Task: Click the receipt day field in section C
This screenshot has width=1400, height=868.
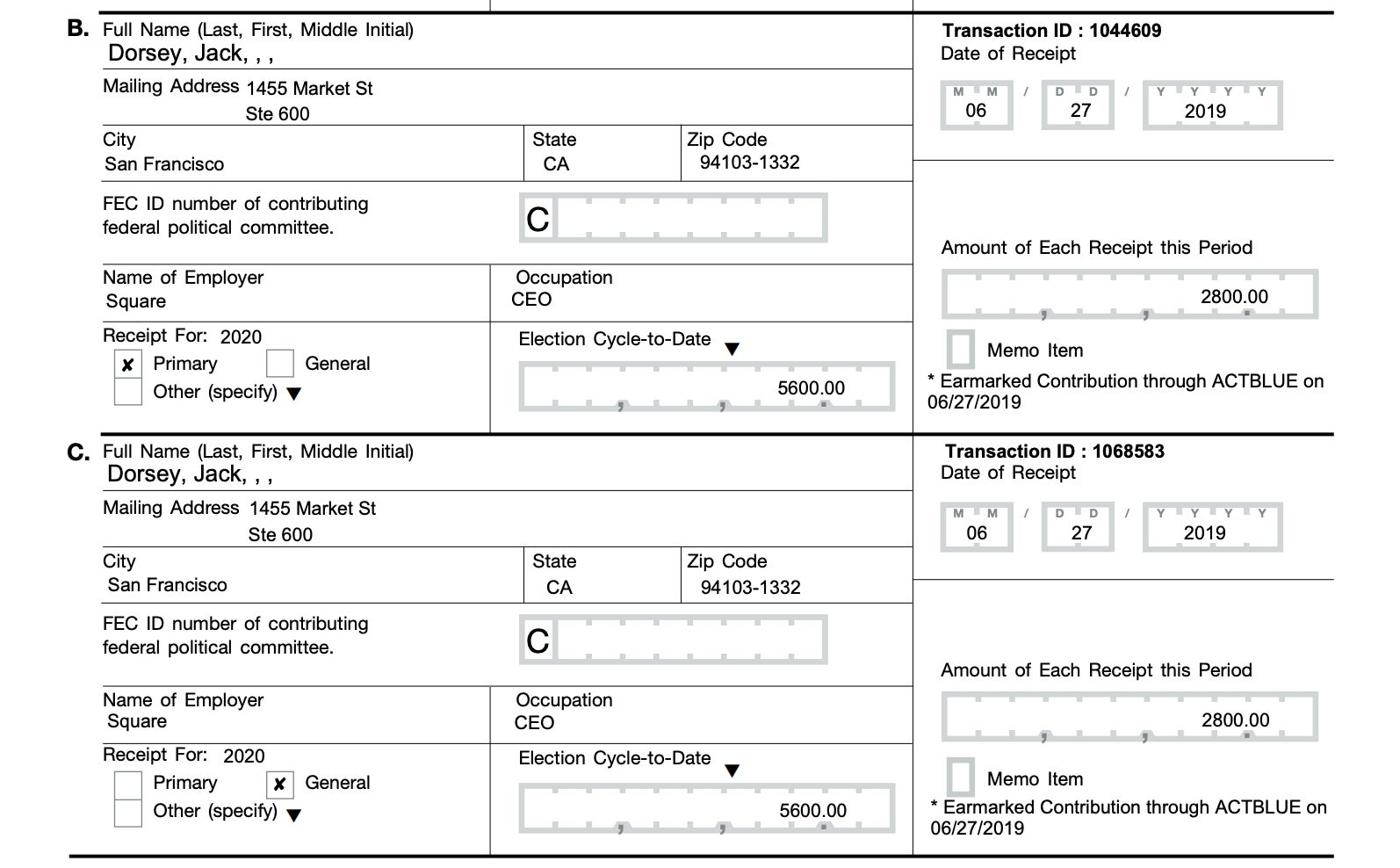Action: tap(1078, 529)
